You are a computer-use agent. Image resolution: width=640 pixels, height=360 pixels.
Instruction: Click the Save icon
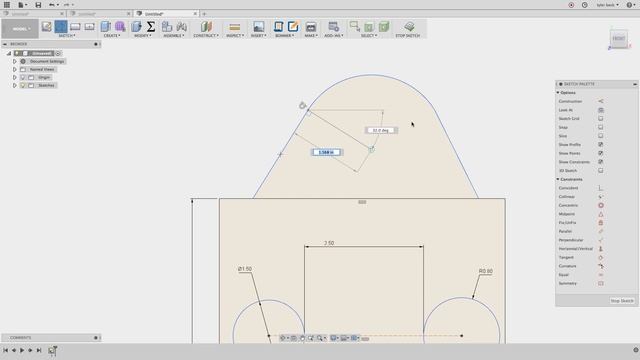click(x=38, y=5)
